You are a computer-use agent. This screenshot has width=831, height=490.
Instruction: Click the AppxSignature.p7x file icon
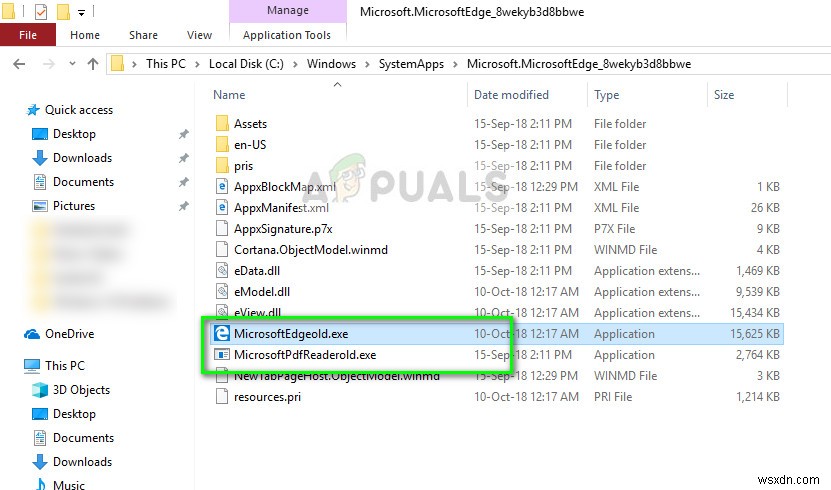click(x=222, y=228)
